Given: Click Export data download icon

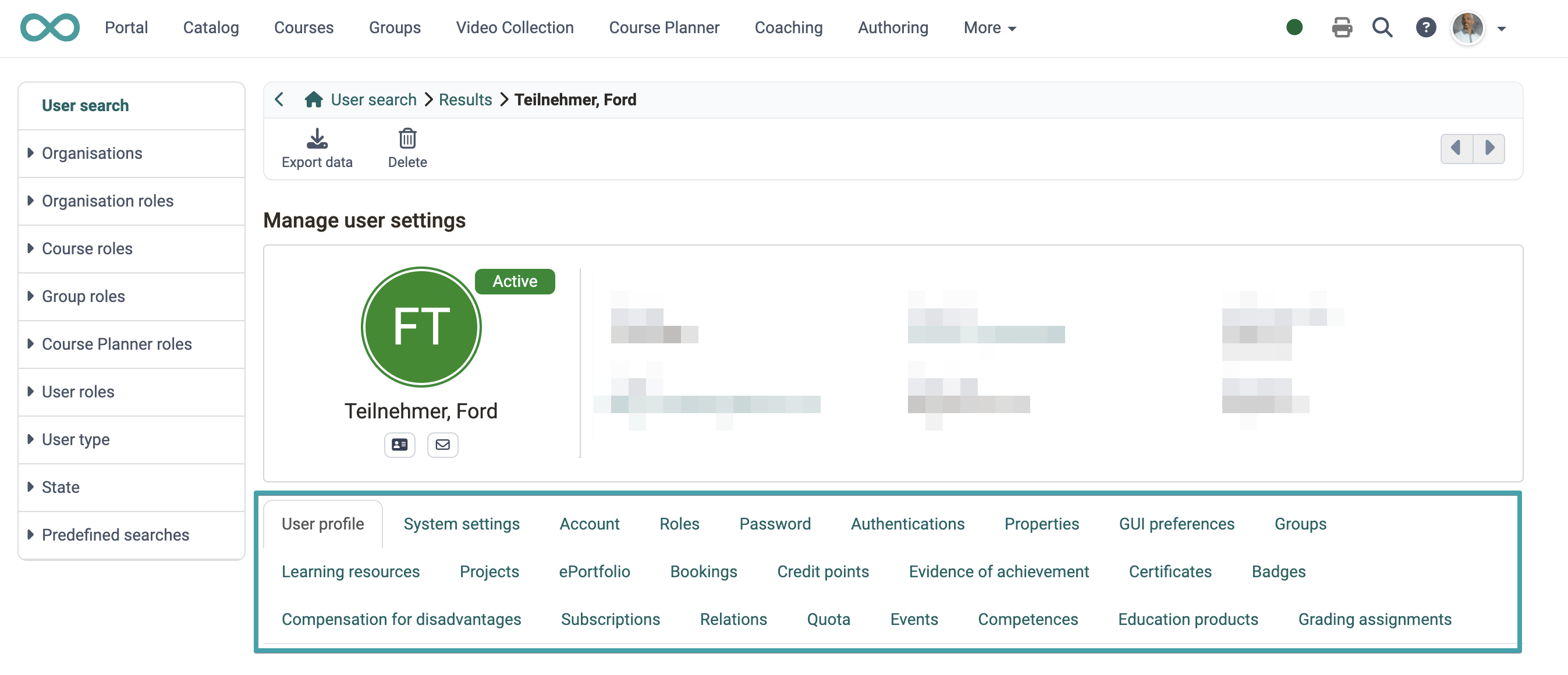Looking at the screenshot, I should pos(317,138).
